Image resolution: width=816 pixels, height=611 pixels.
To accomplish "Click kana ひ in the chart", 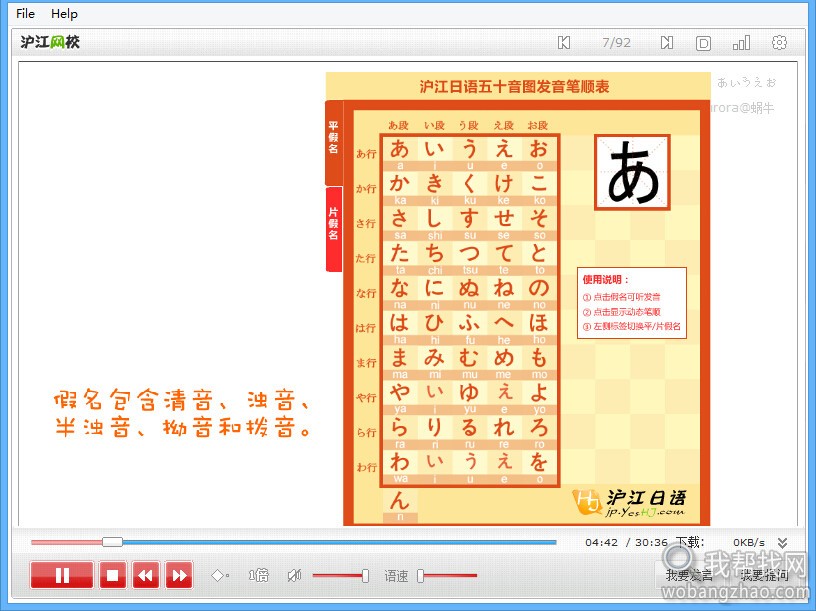I will (435, 323).
